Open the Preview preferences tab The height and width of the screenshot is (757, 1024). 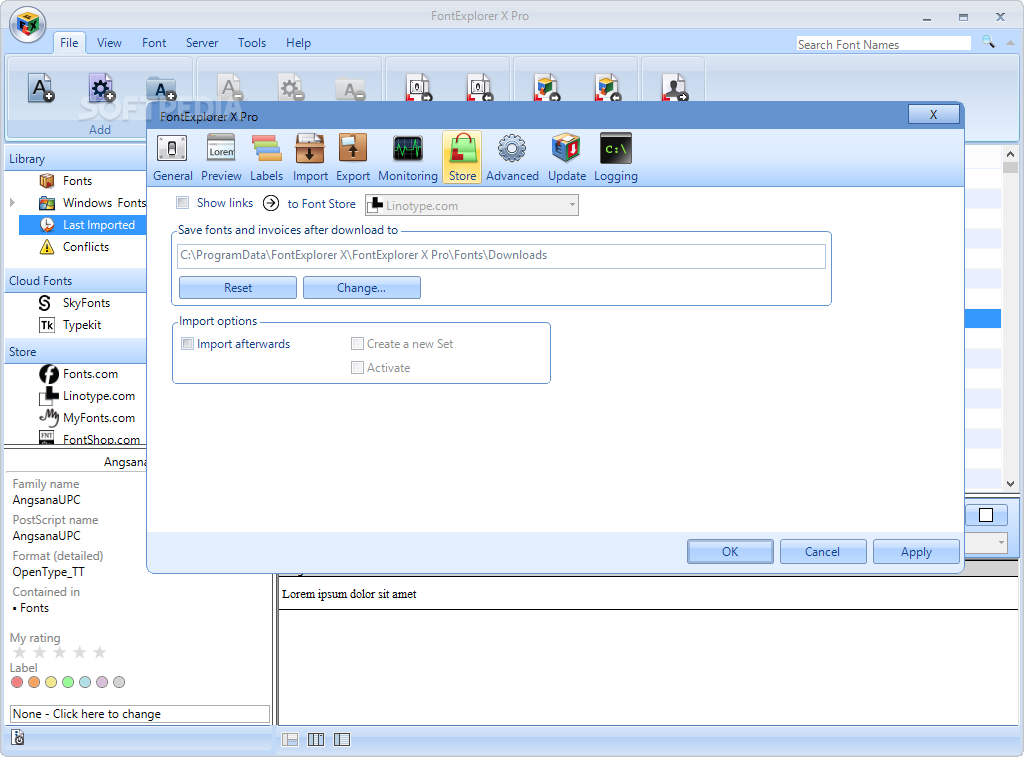tap(221, 157)
